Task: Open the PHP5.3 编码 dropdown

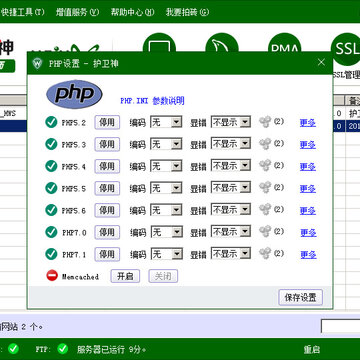Action: [166, 144]
